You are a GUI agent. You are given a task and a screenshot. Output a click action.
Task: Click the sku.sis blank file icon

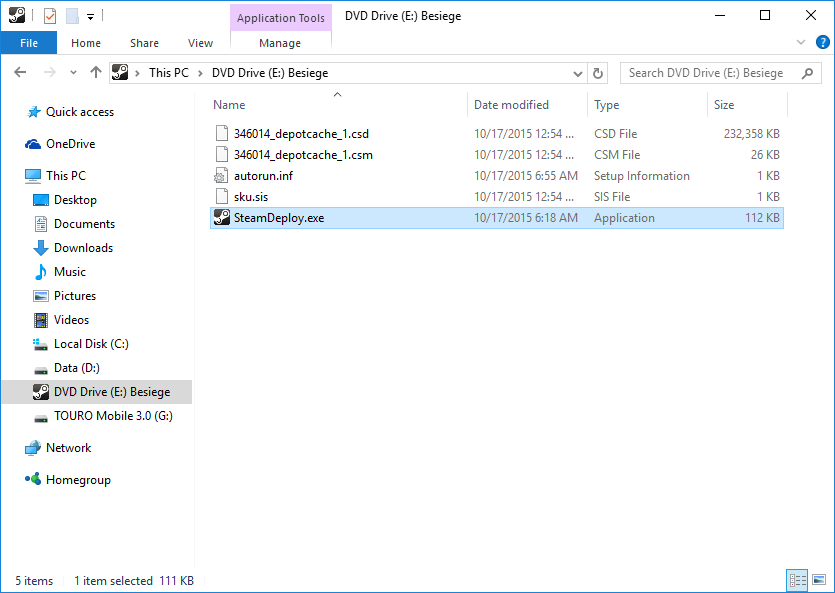222,197
